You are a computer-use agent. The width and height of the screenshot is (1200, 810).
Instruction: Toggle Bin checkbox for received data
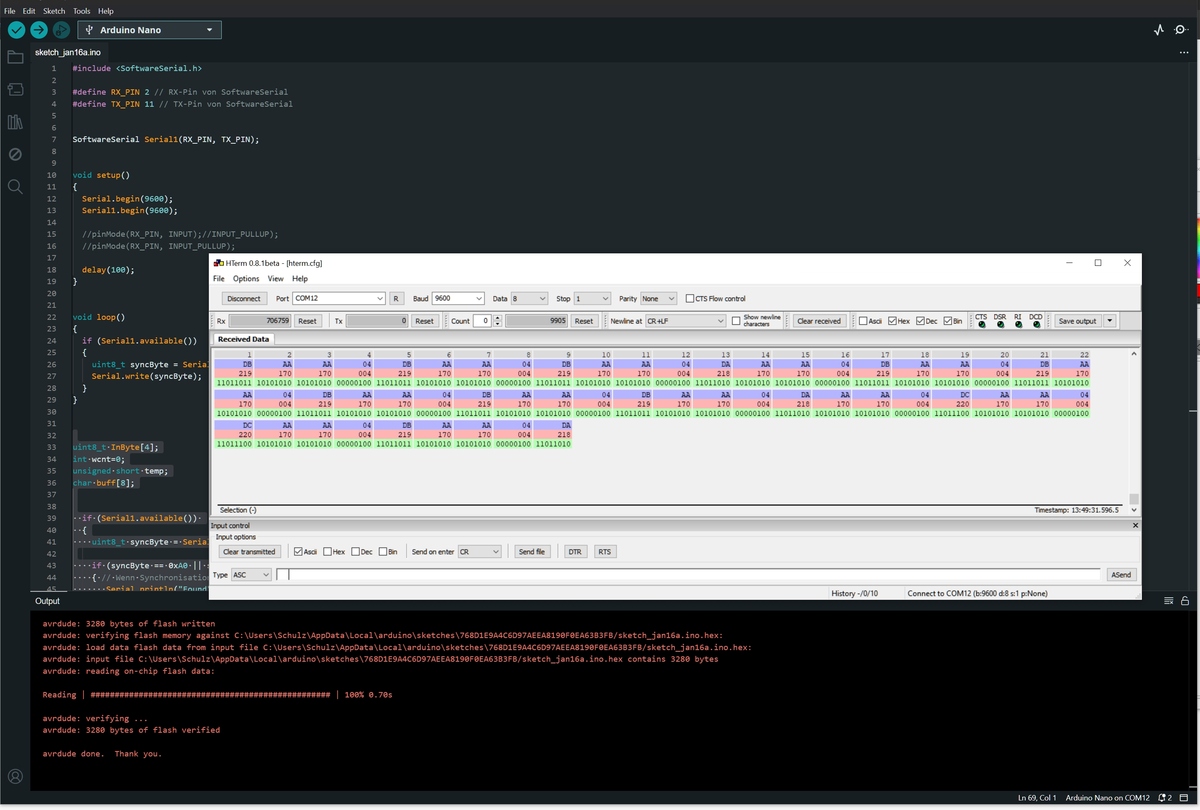coord(946,321)
